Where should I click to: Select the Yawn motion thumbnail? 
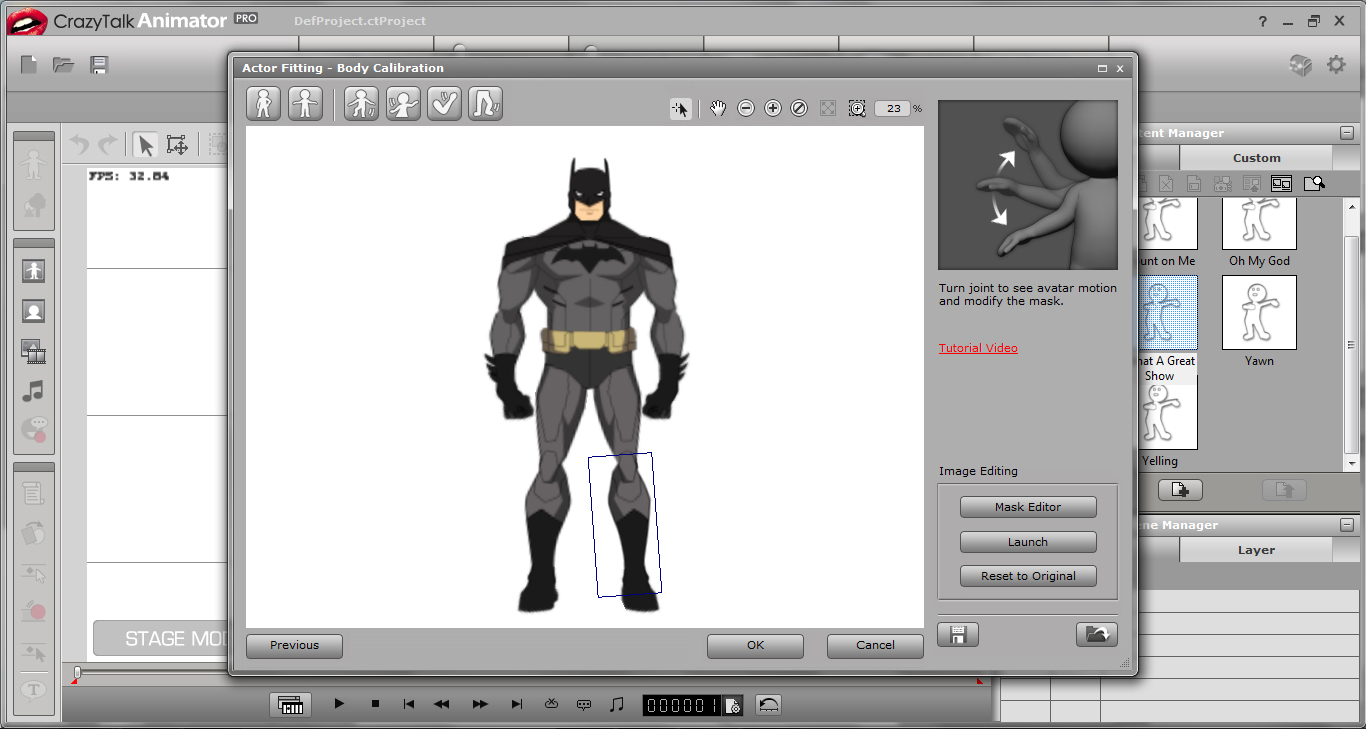pyautogui.click(x=1259, y=313)
